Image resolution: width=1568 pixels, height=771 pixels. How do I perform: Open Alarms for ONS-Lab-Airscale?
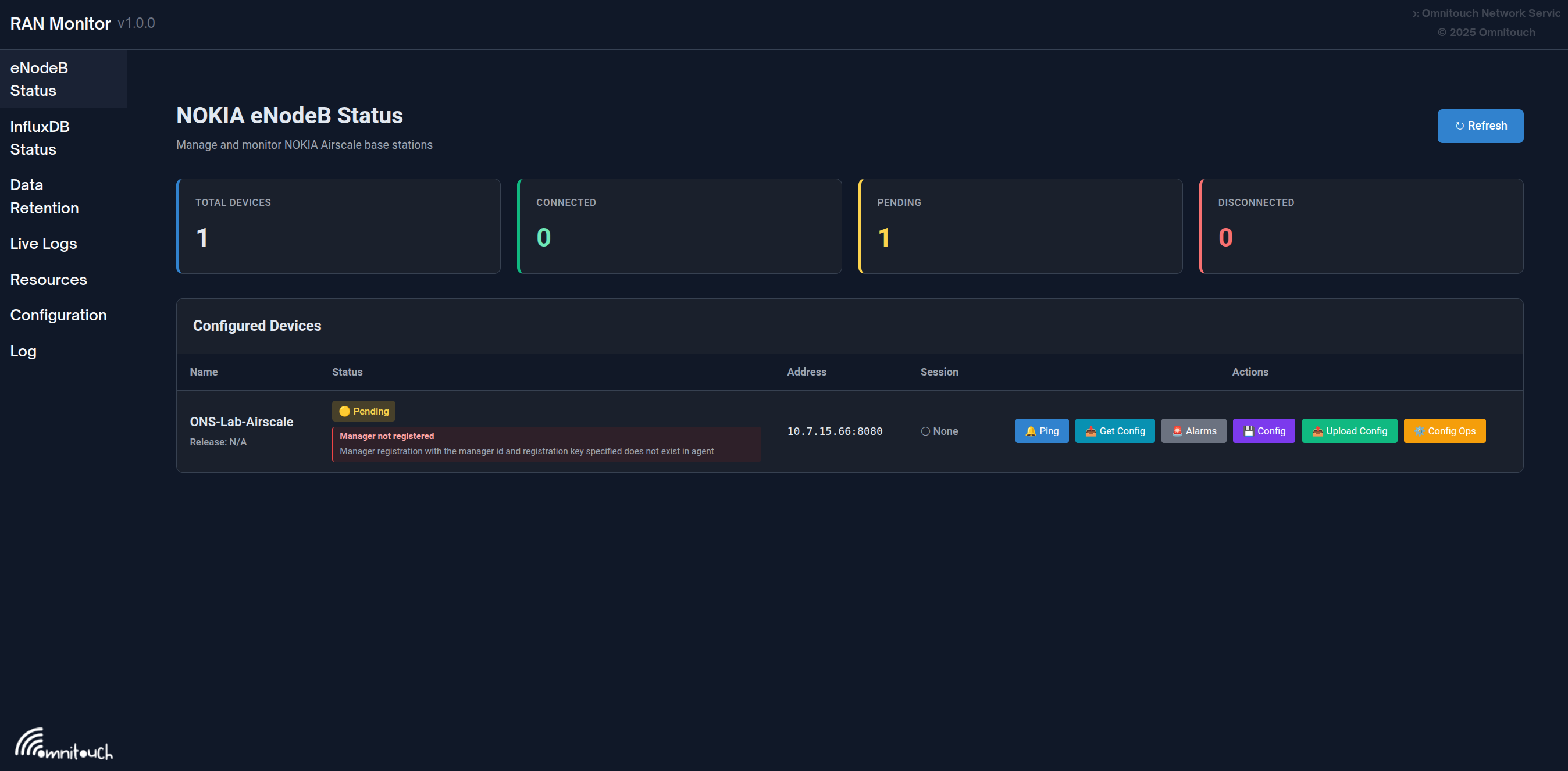click(x=1193, y=431)
